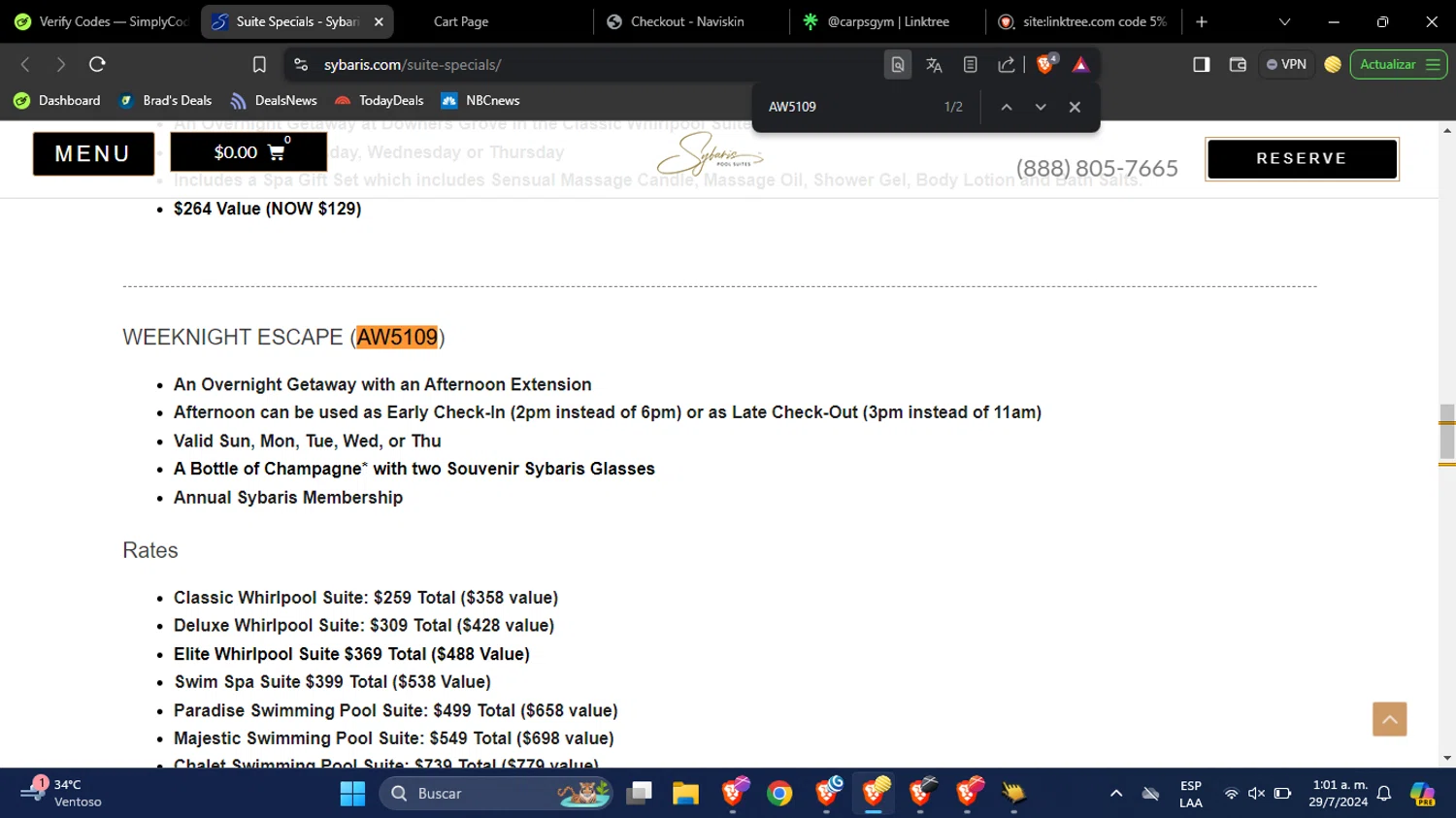
Task: Open the clock showing 1:01 a. m.
Action: point(1338,794)
